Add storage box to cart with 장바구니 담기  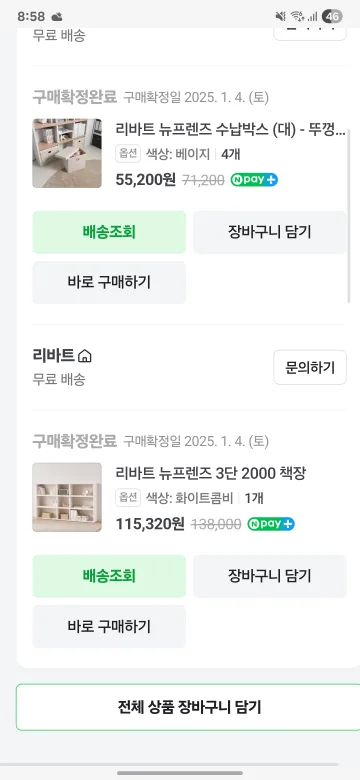point(270,232)
